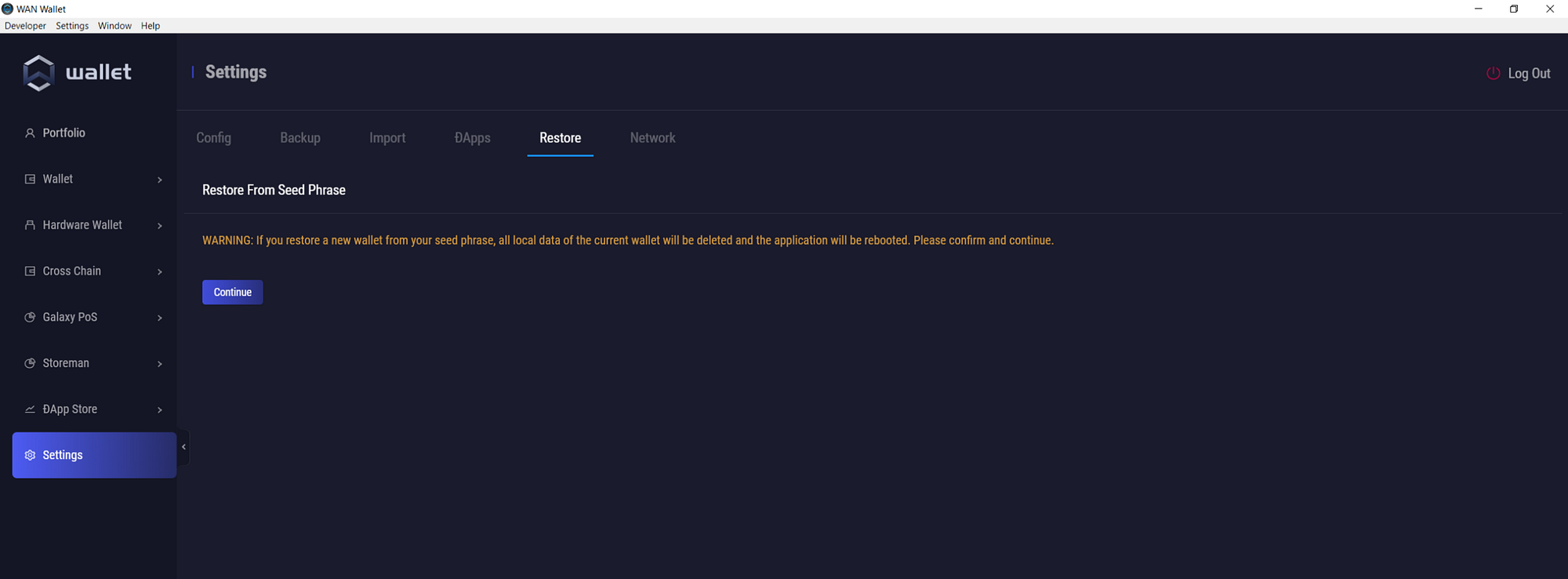
Task: Open the Help menu
Action: click(151, 26)
